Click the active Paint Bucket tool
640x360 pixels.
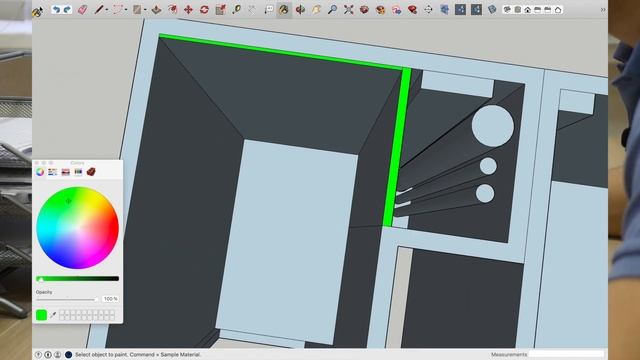pyautogui.click(x=284, y=9)
